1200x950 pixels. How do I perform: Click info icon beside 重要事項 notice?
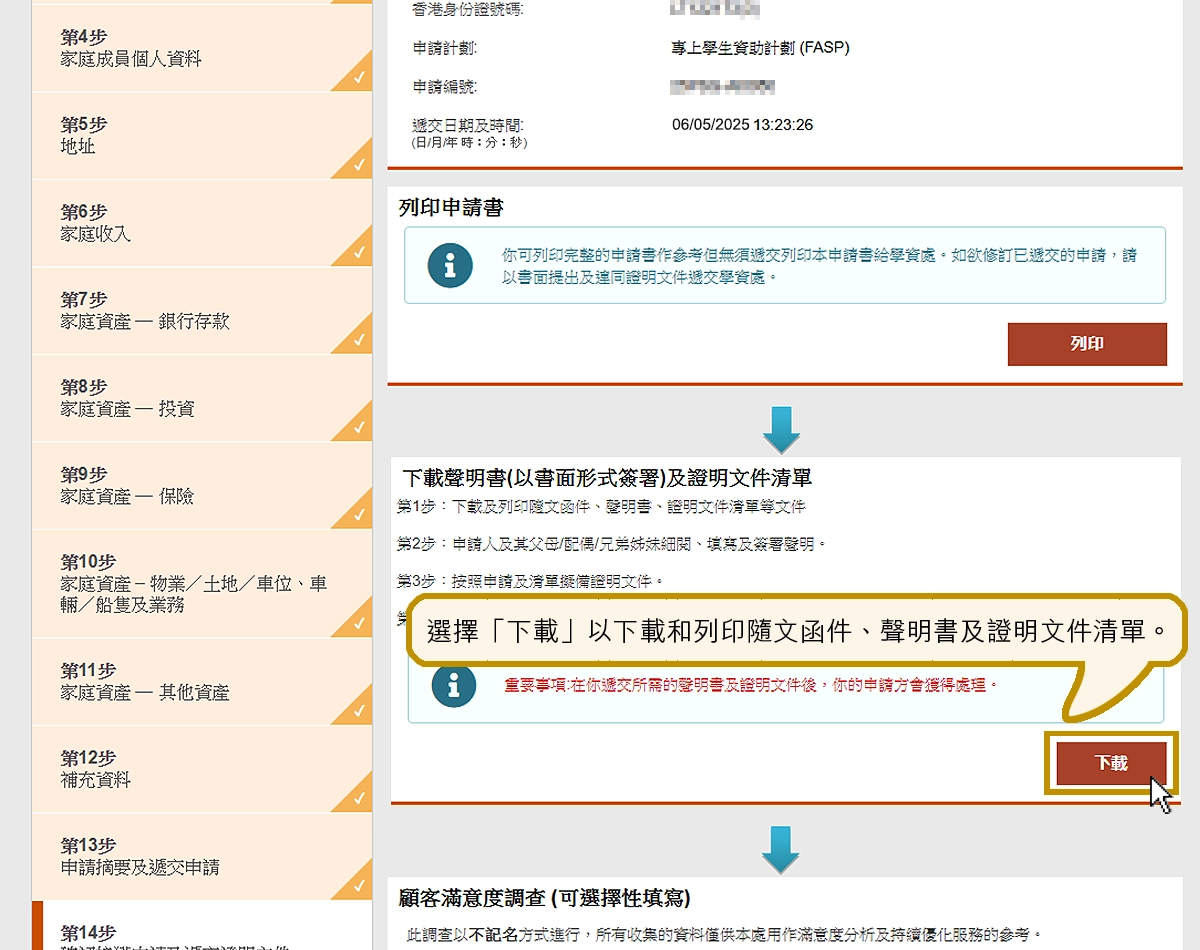coord(454,685)
